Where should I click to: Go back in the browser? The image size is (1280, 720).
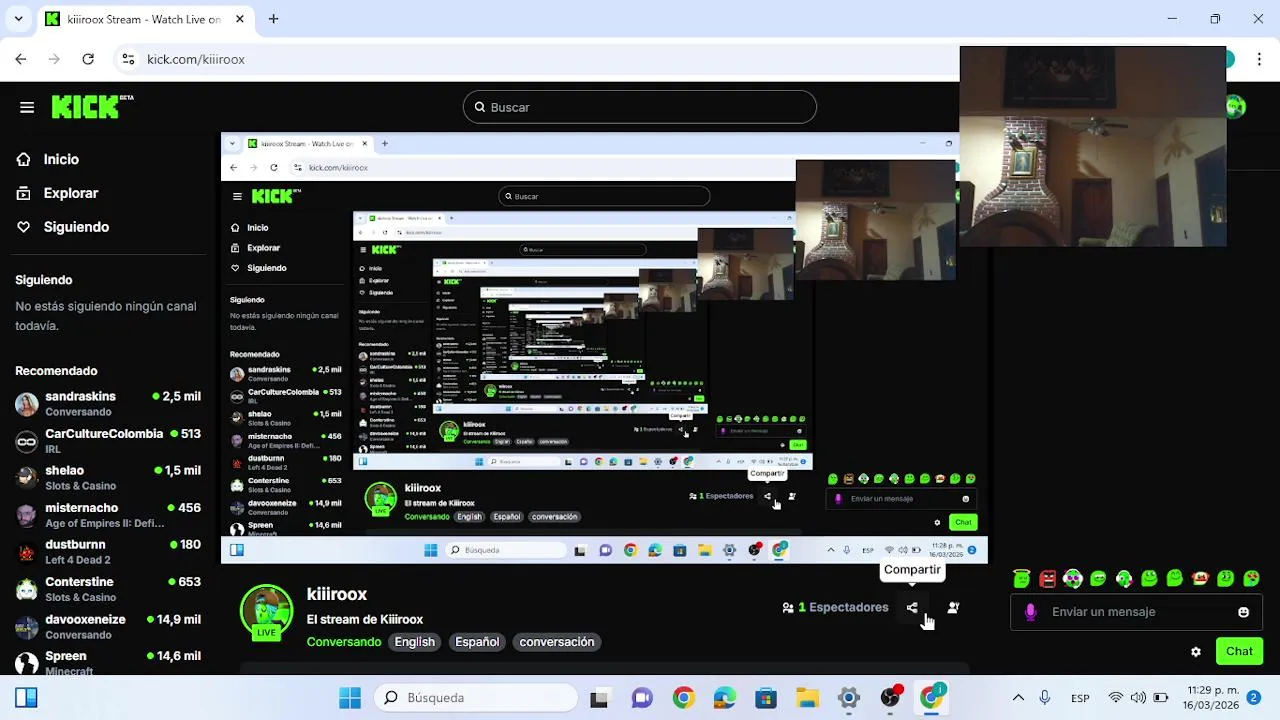pos(21,59)
